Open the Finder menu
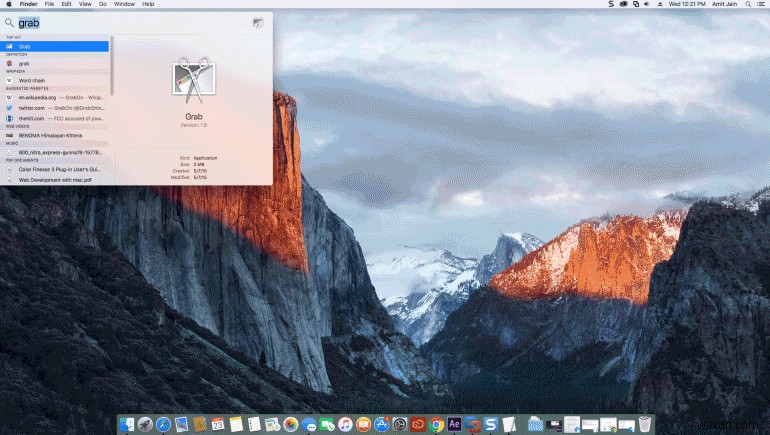Viewport: 770px width, 435px height. coord(28,4)
